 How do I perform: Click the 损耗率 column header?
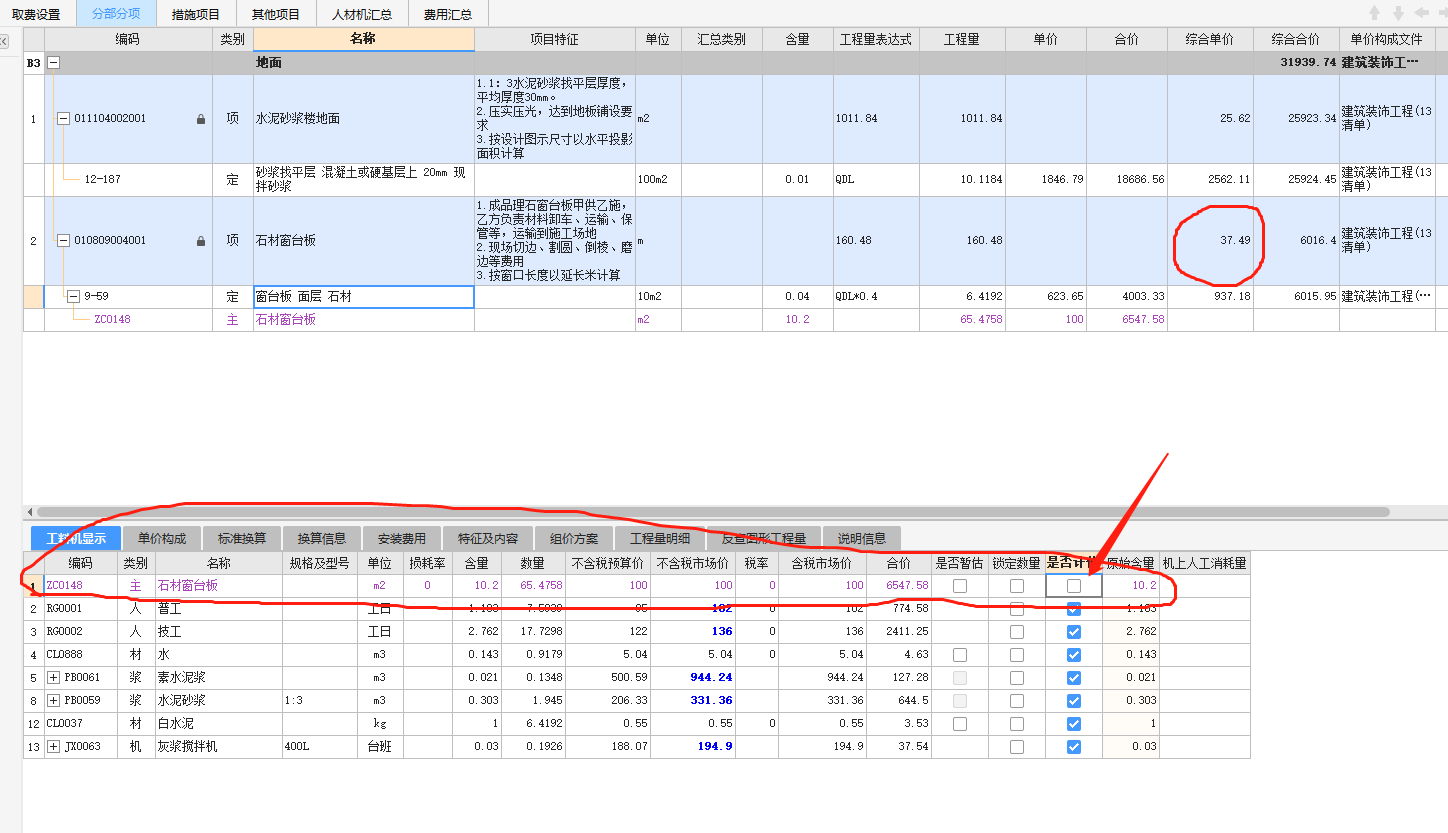pyautogui.click(x=427, y=563)
